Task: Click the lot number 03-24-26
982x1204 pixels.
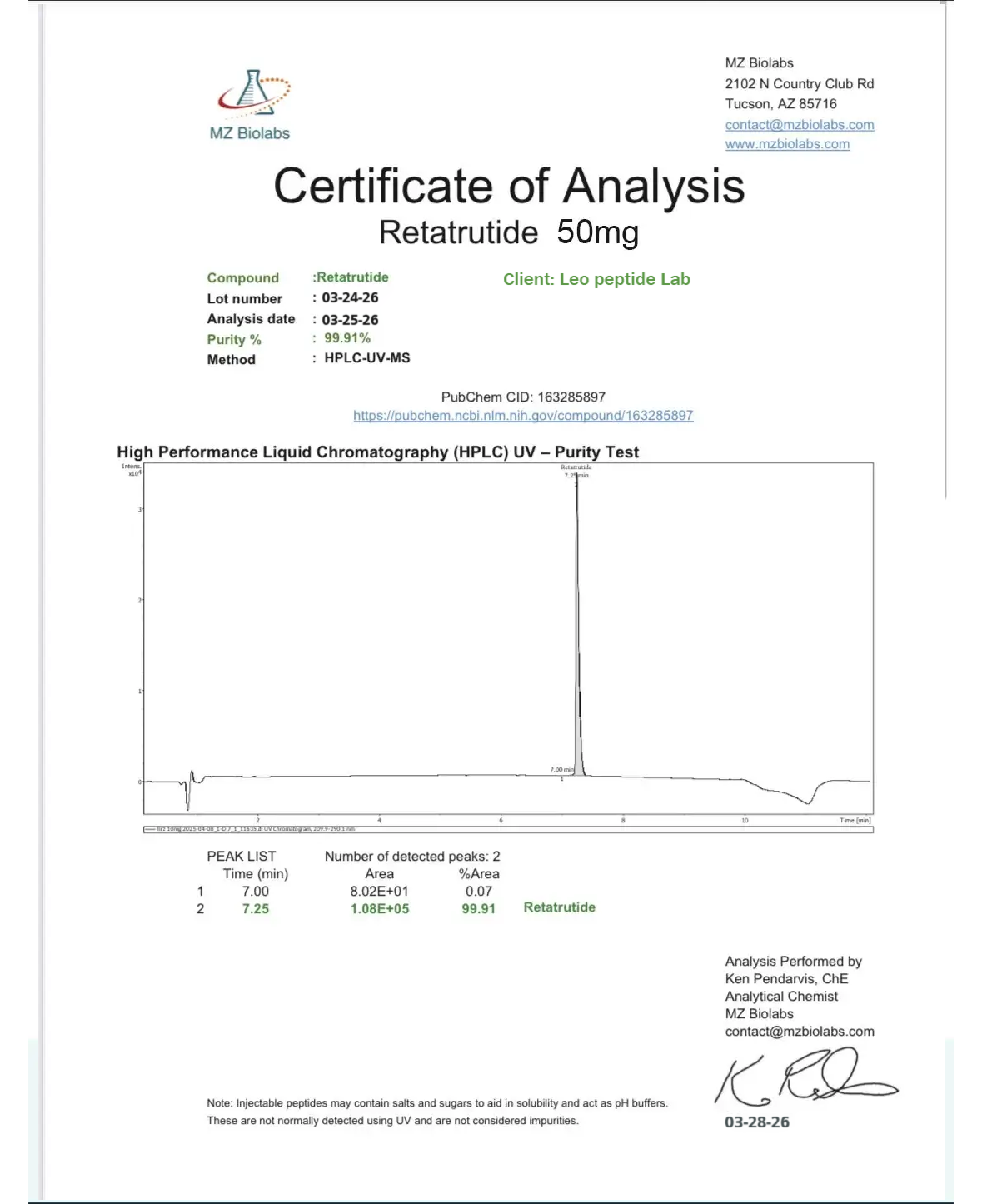Action: [x=350, y=297]
